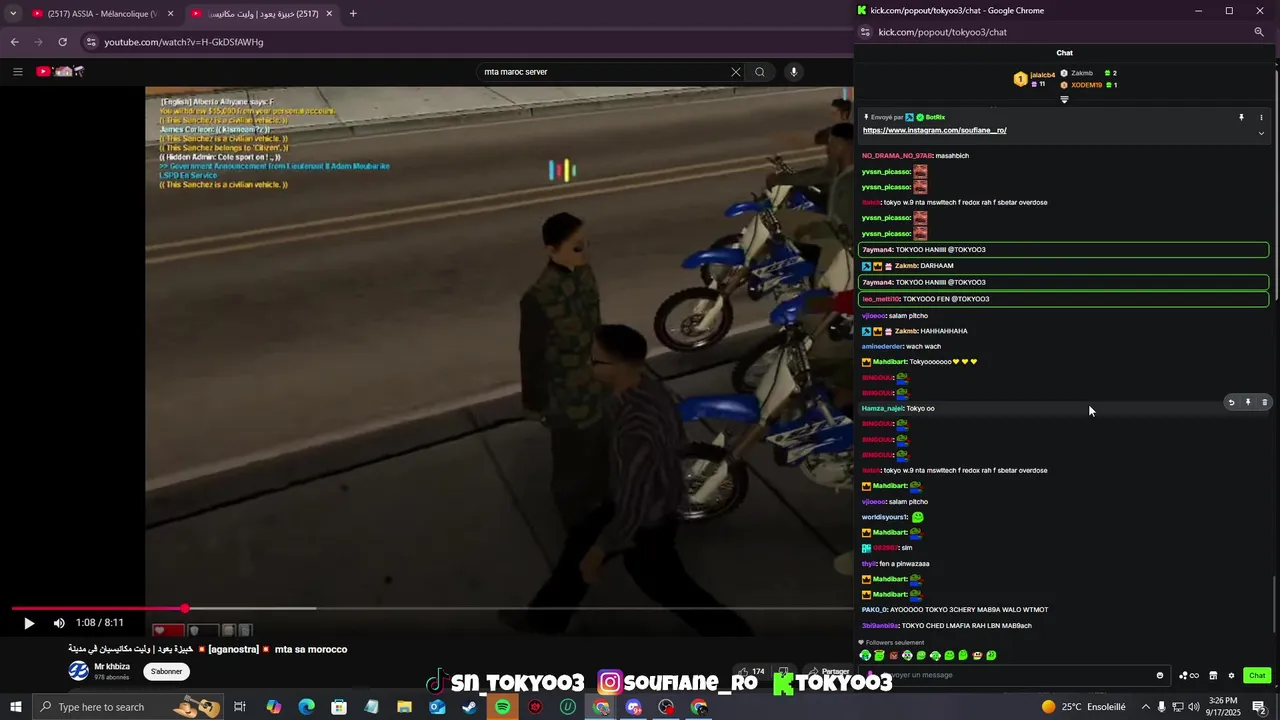This screenshot has height=720, width=1280.
Task: Open Steam from the taskbar
Action: point(469,707)
